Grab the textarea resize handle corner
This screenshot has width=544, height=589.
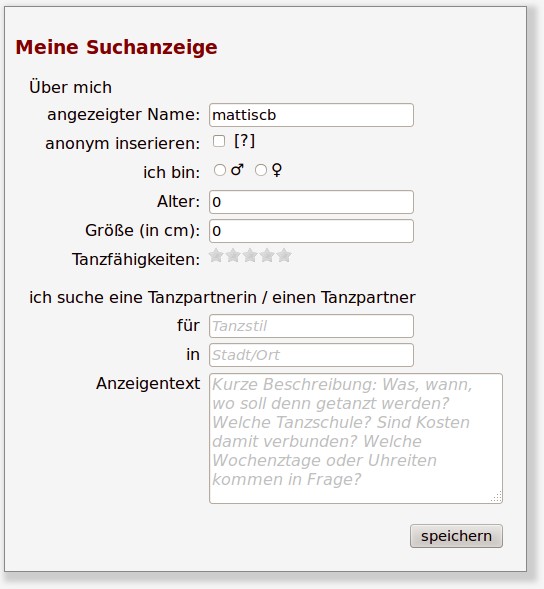pyautogui.click(x=497, y=497)
